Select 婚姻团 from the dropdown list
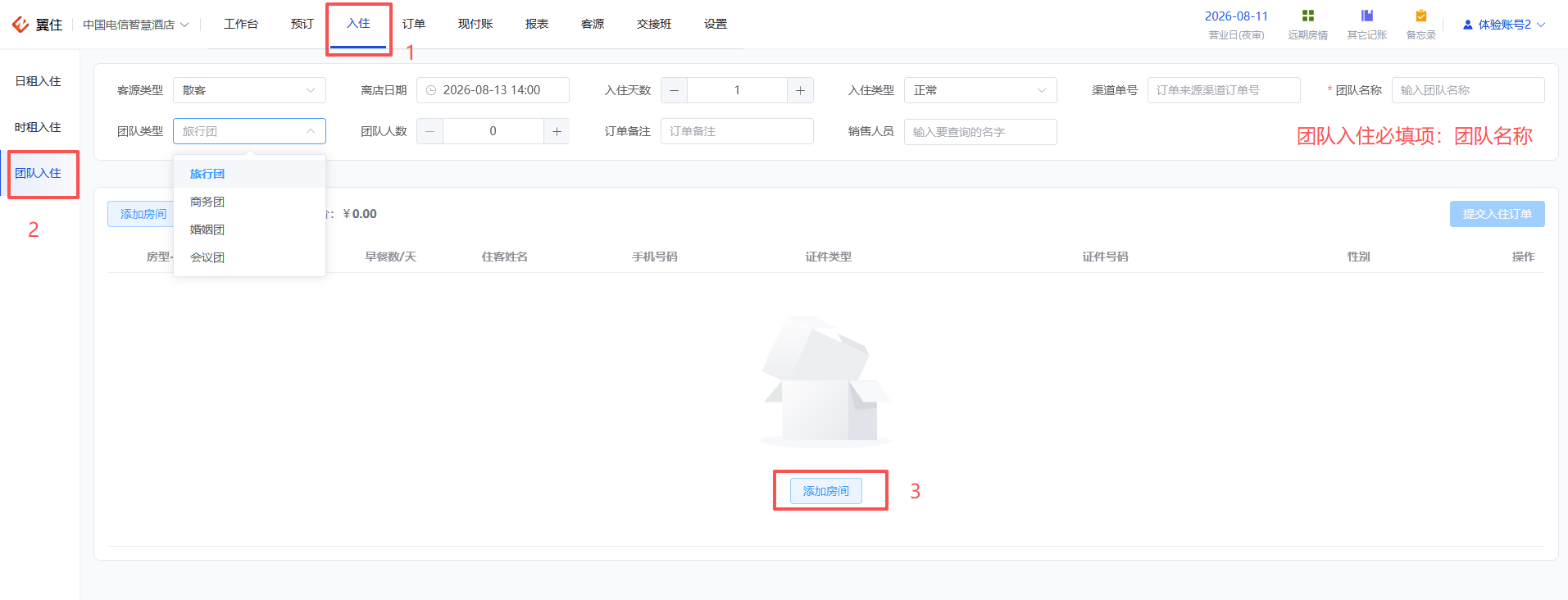Viewport: 1568px width, 600px height. 249,230
